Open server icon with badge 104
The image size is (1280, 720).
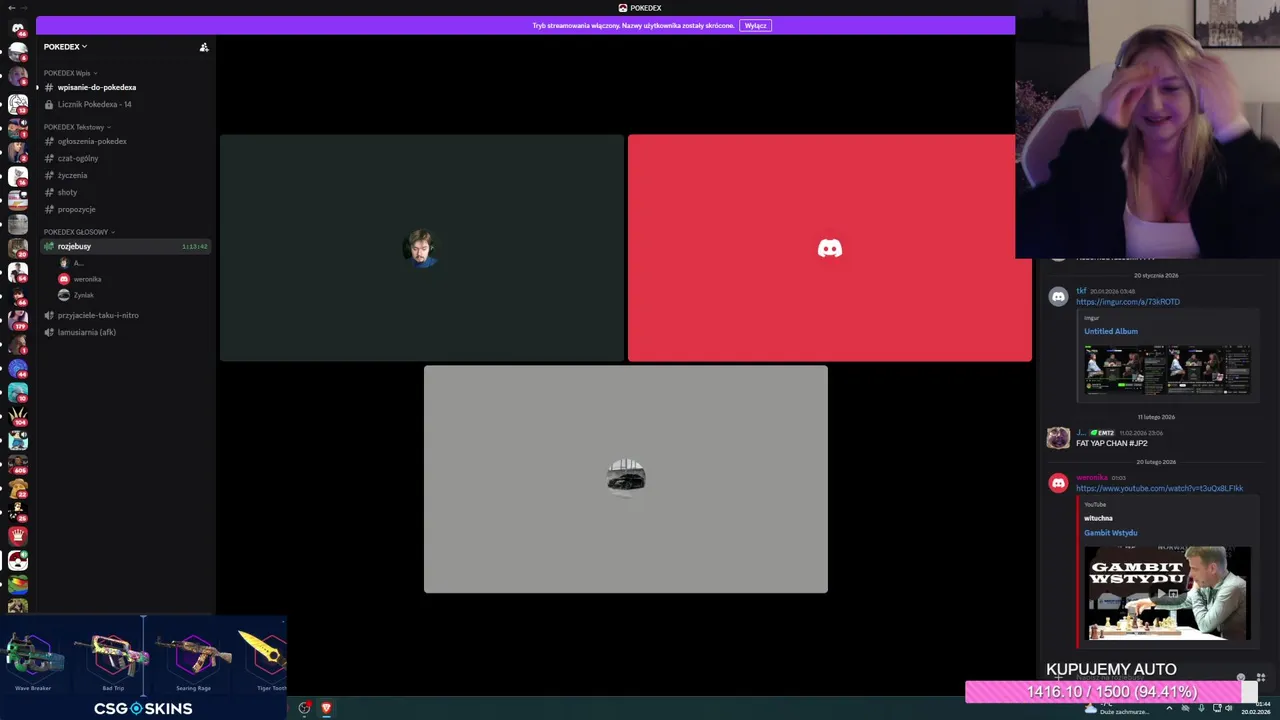(x=18, y=416)
